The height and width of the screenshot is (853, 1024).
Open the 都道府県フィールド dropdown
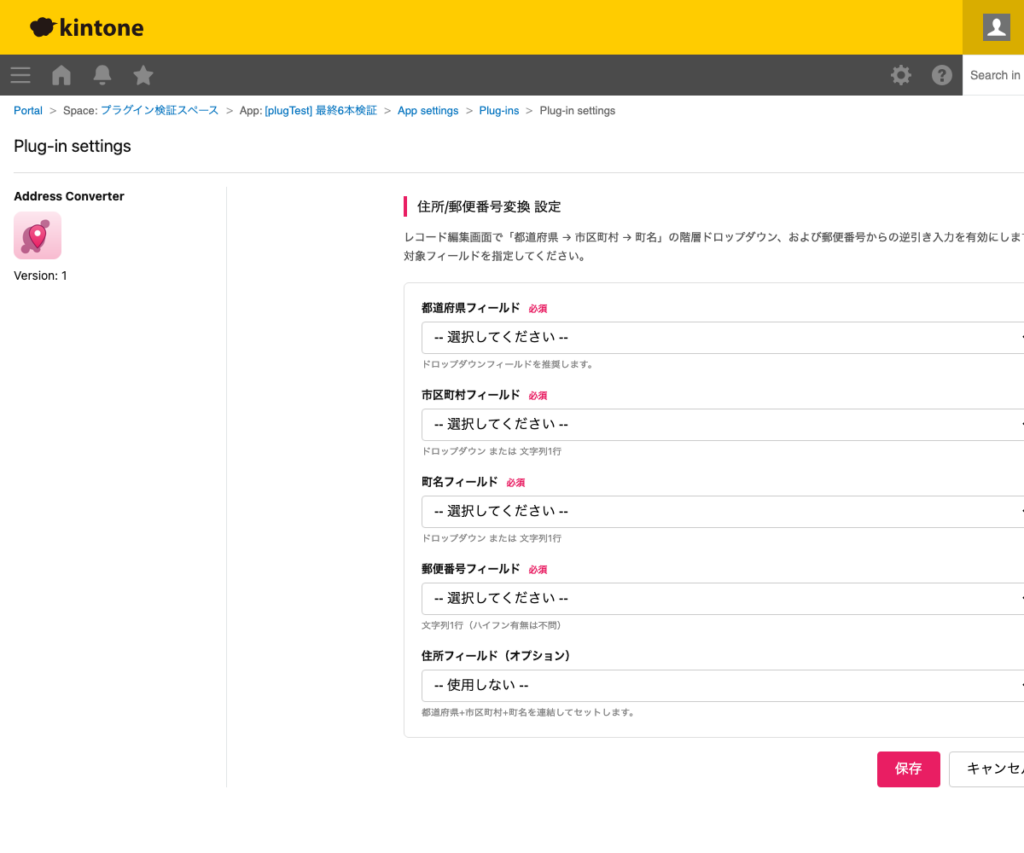720,337
